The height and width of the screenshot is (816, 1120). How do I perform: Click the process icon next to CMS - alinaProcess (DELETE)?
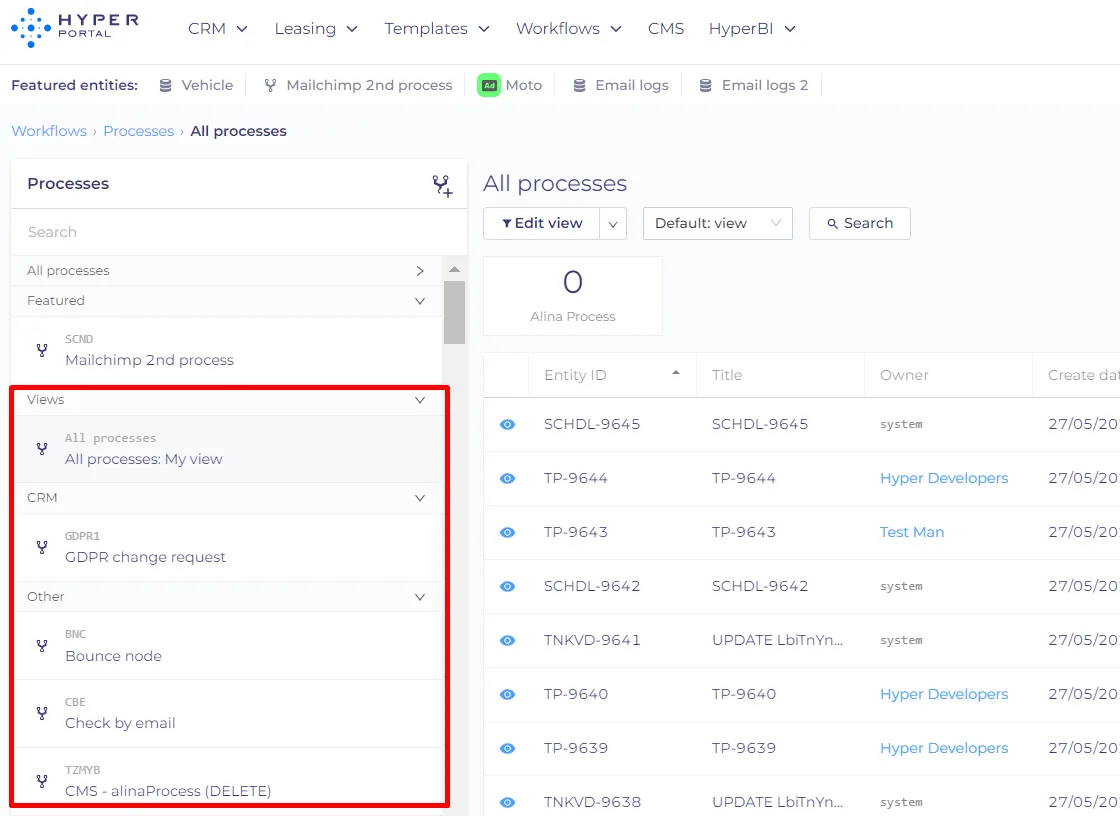(x=42, y=781)
